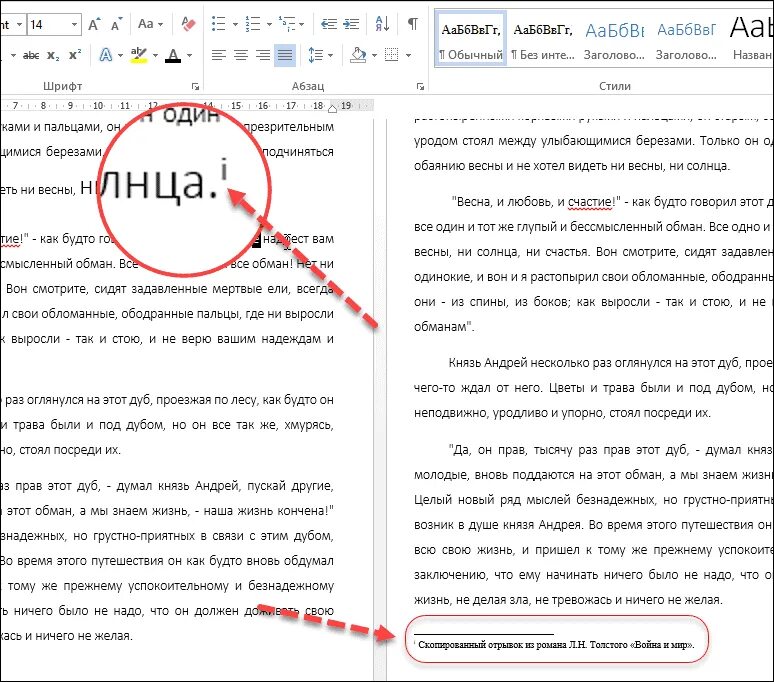This screenshot has width=774, height=682.
Task: Click the right indent marker on the ruler
Action: pyautogui.click(x=332, y=109)
